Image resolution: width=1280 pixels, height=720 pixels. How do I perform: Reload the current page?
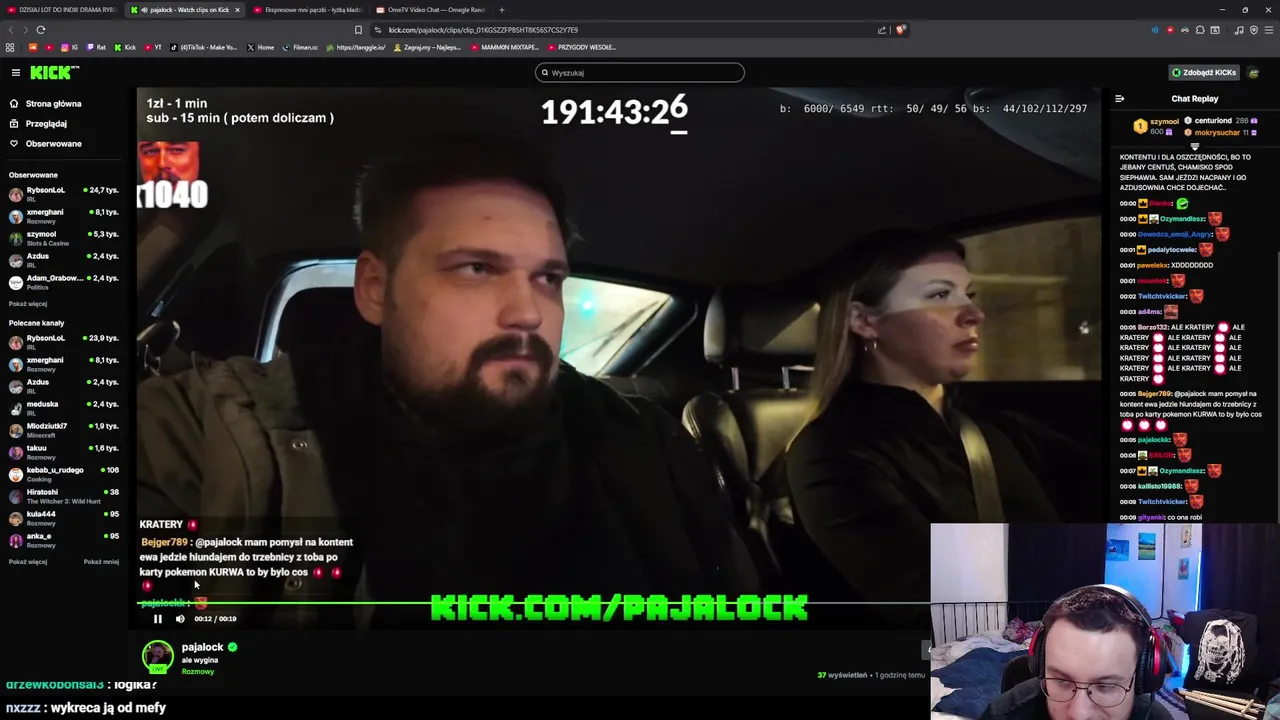point(41,30)
